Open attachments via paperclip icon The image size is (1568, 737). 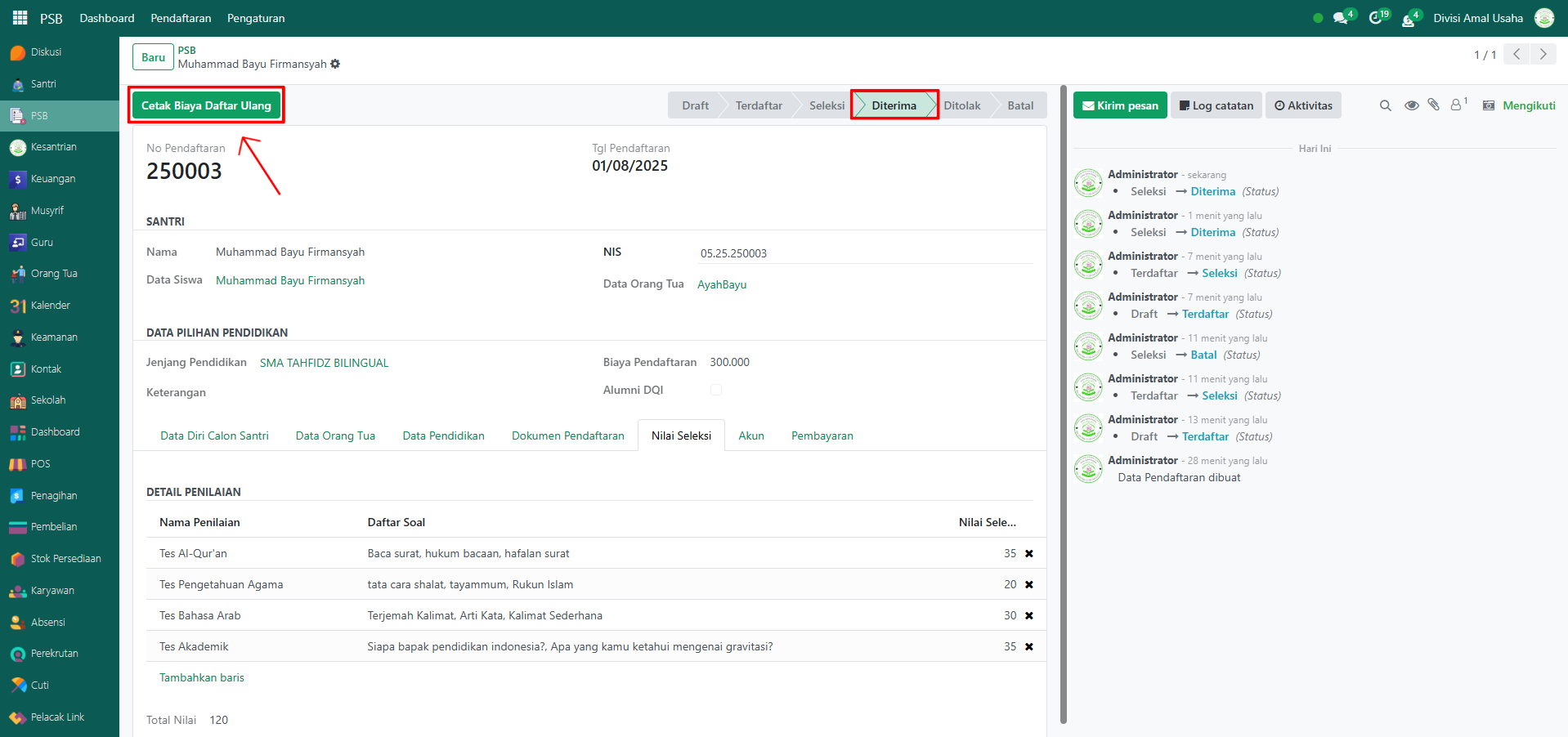click(x=1433, y=105)
